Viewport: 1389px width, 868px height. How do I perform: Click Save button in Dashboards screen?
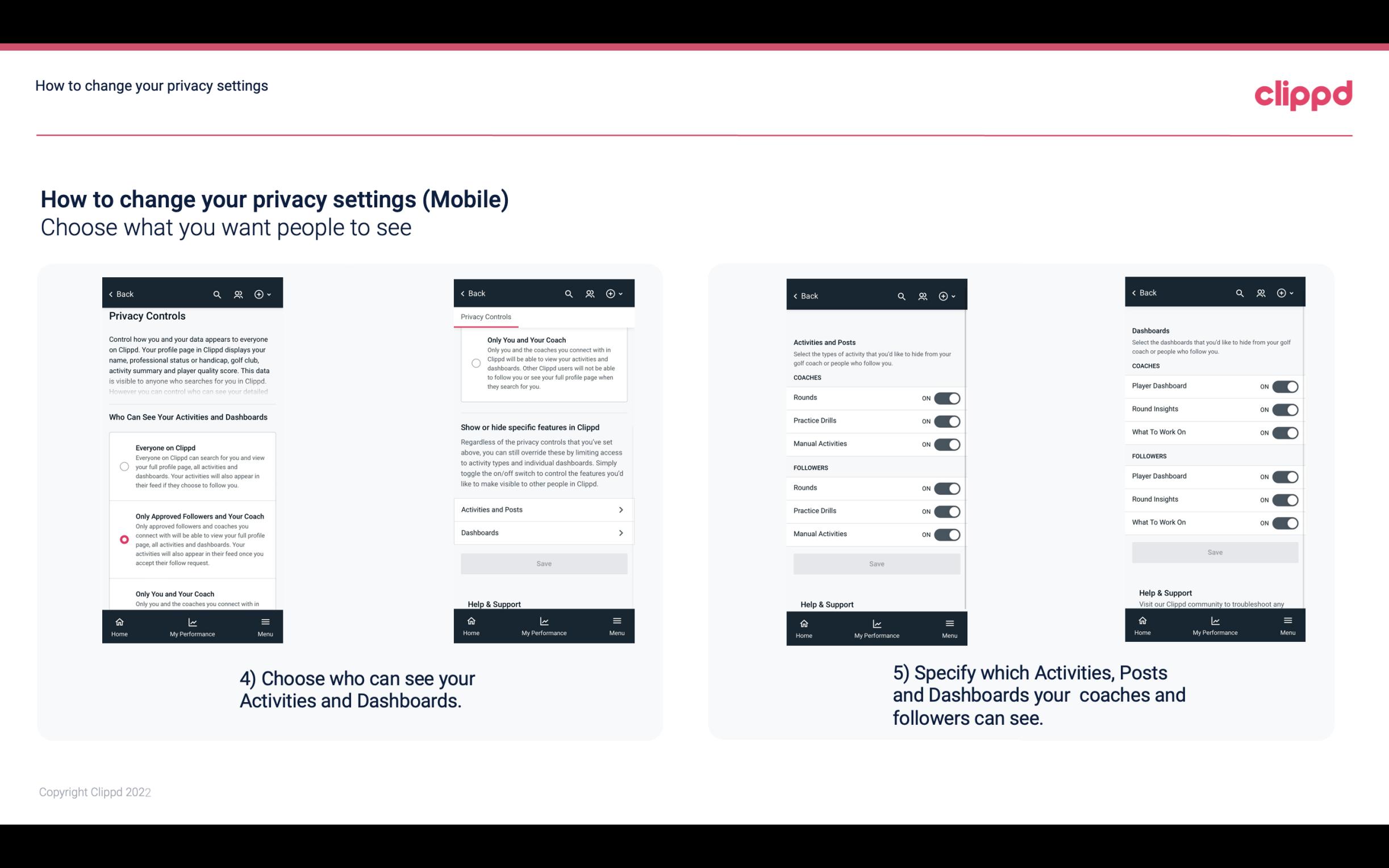pyautogui.click(x=1214, y=552)
